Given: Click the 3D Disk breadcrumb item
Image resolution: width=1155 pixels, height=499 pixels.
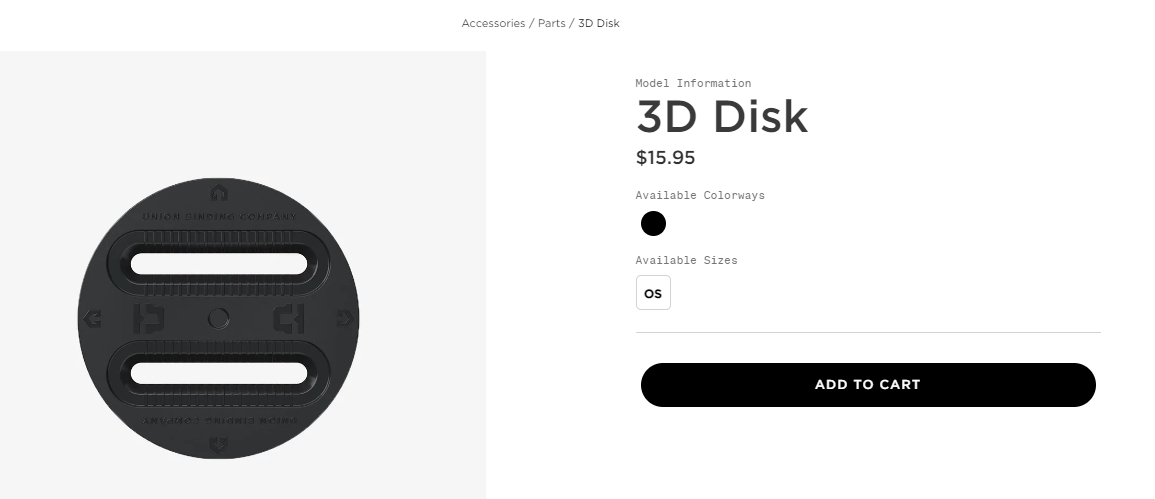Looking at the screenshot, I should [598, 23].
